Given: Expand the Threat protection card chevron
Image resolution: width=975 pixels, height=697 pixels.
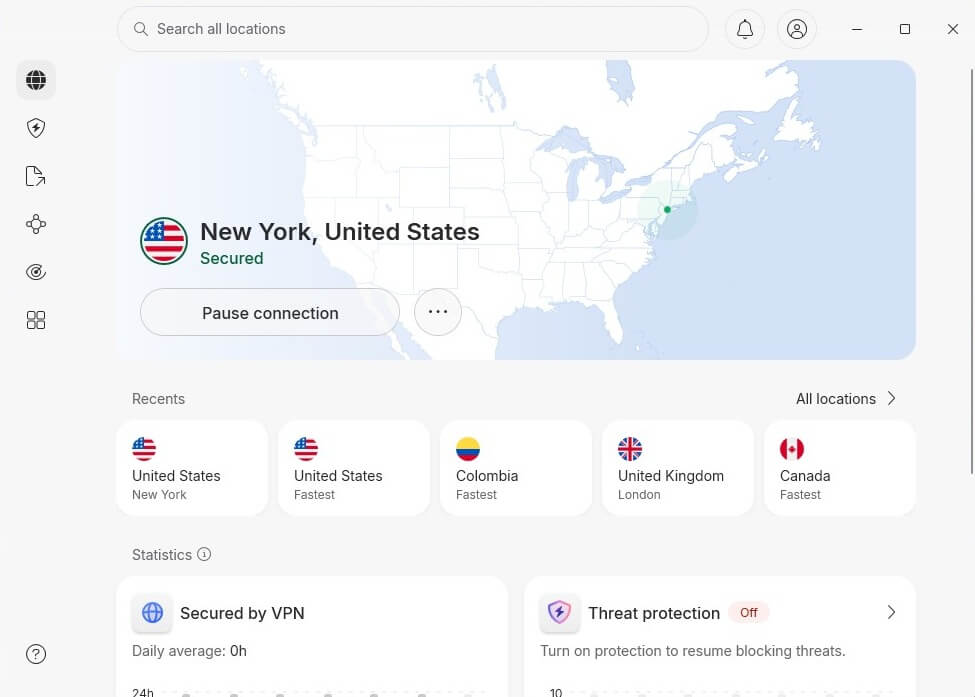Looking at the screenshot, I should [x=891, y=612].
